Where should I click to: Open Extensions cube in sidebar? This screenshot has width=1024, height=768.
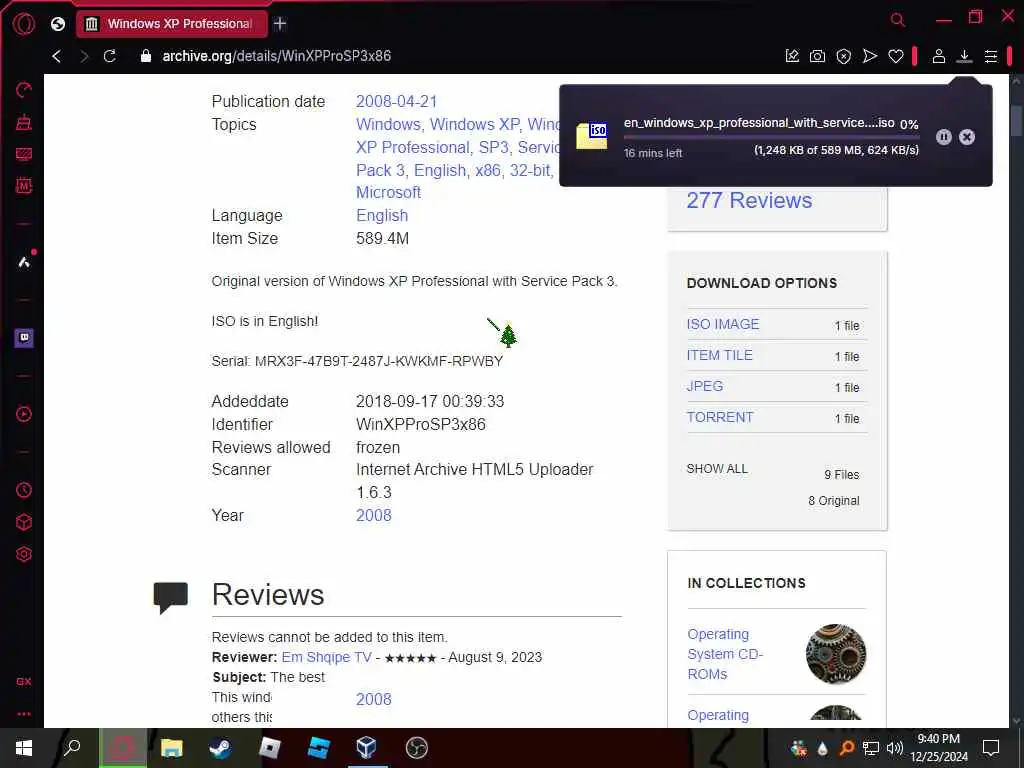24,522
